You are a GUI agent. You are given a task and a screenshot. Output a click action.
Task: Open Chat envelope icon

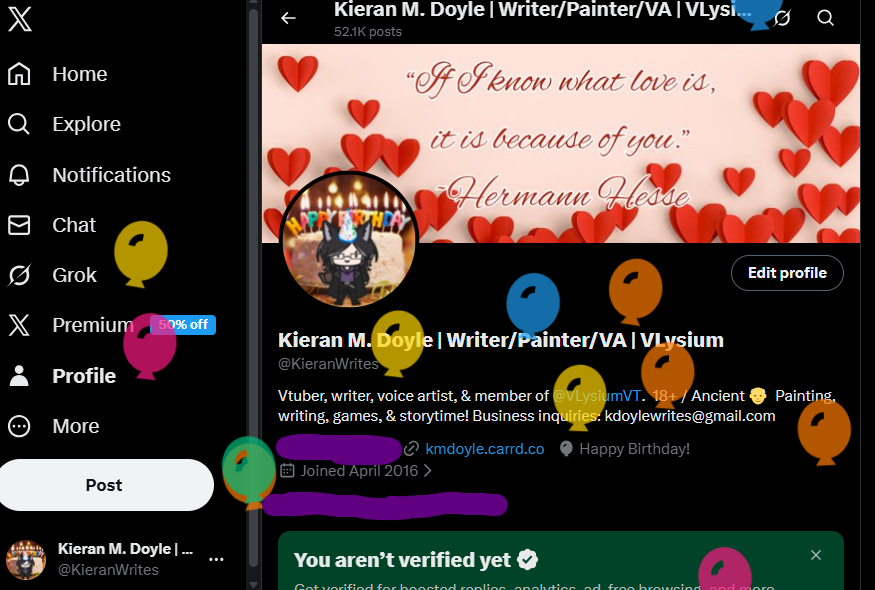(x=19, y=225)
